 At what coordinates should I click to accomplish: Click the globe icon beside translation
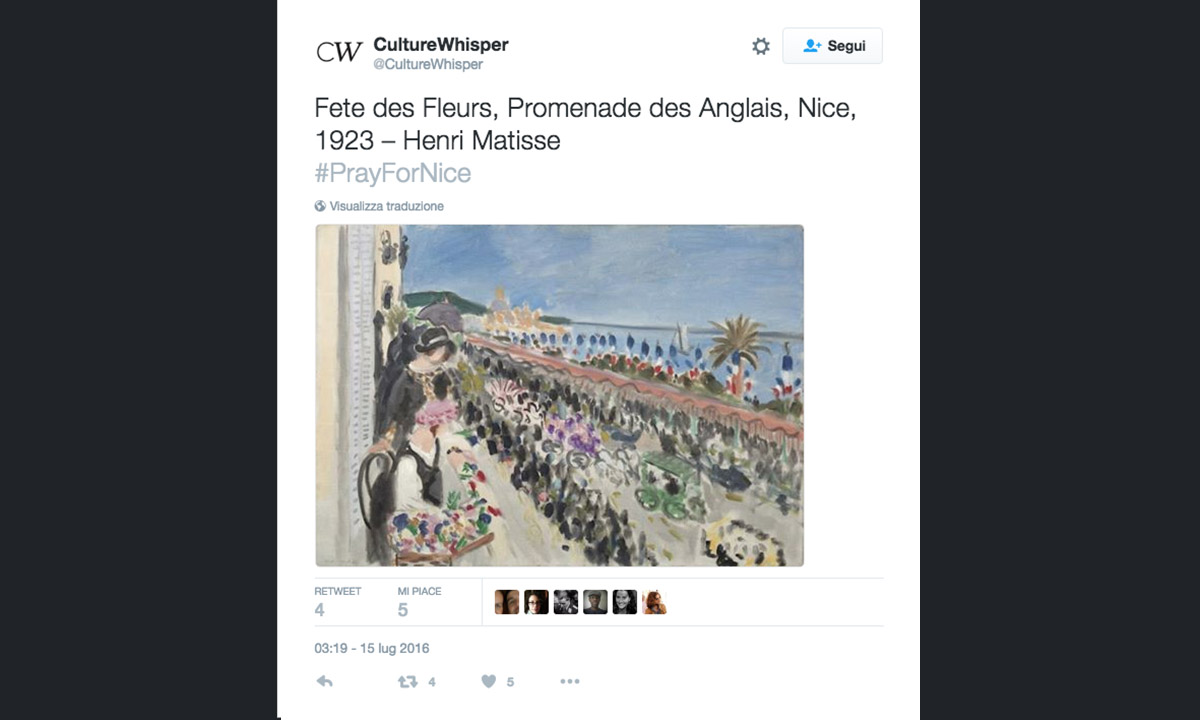320,206
